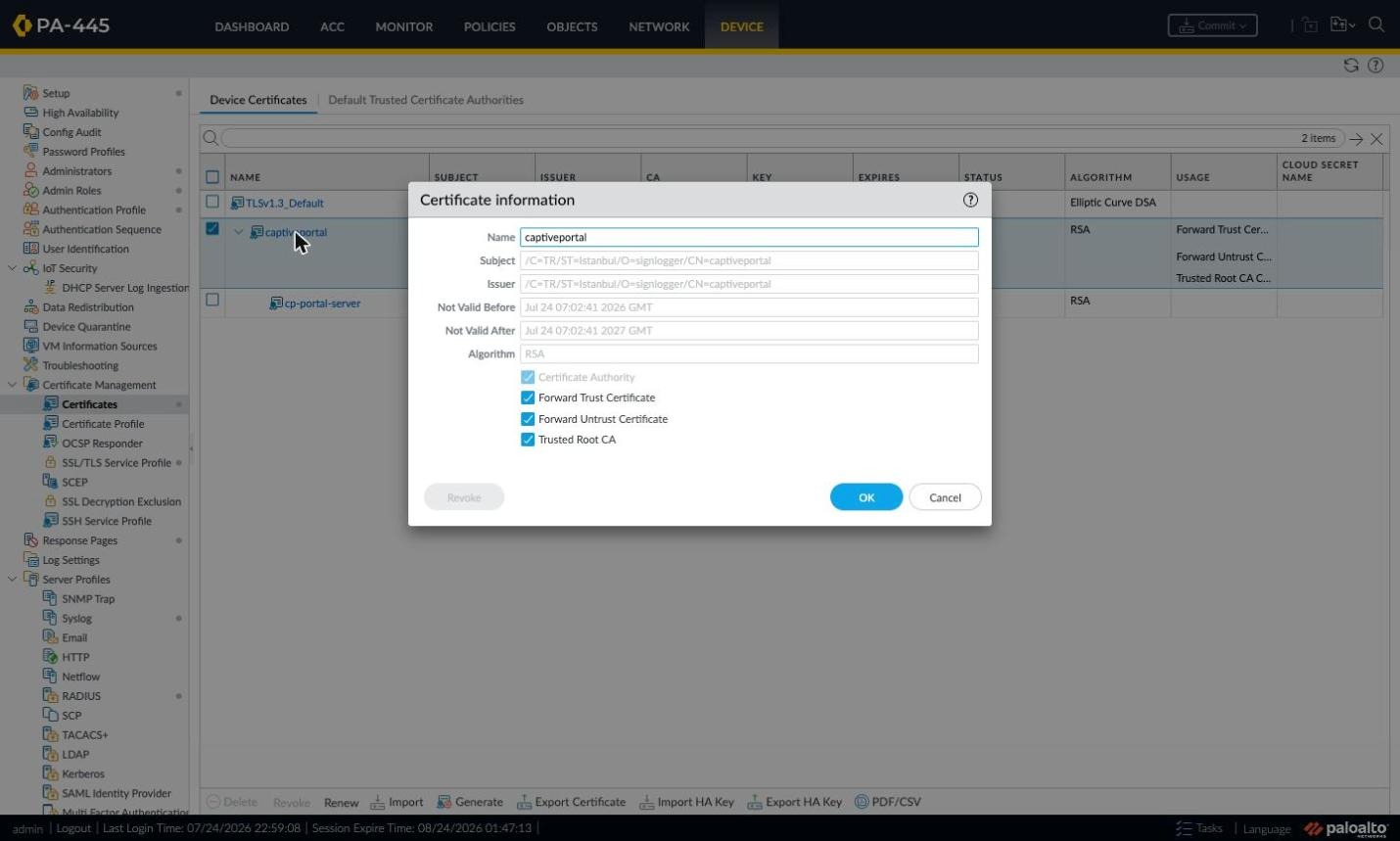Screen dimensions: 1400x841
Task: Click the filter search icon above the table
Action: [210, 138]
